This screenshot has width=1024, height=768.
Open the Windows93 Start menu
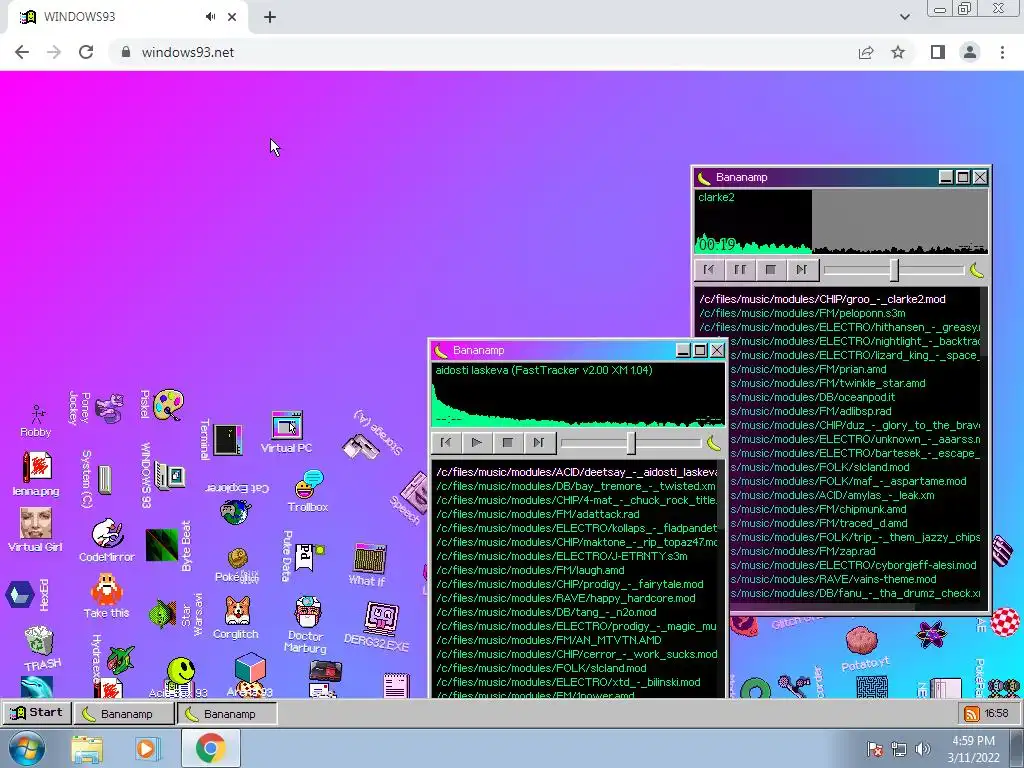37,712
